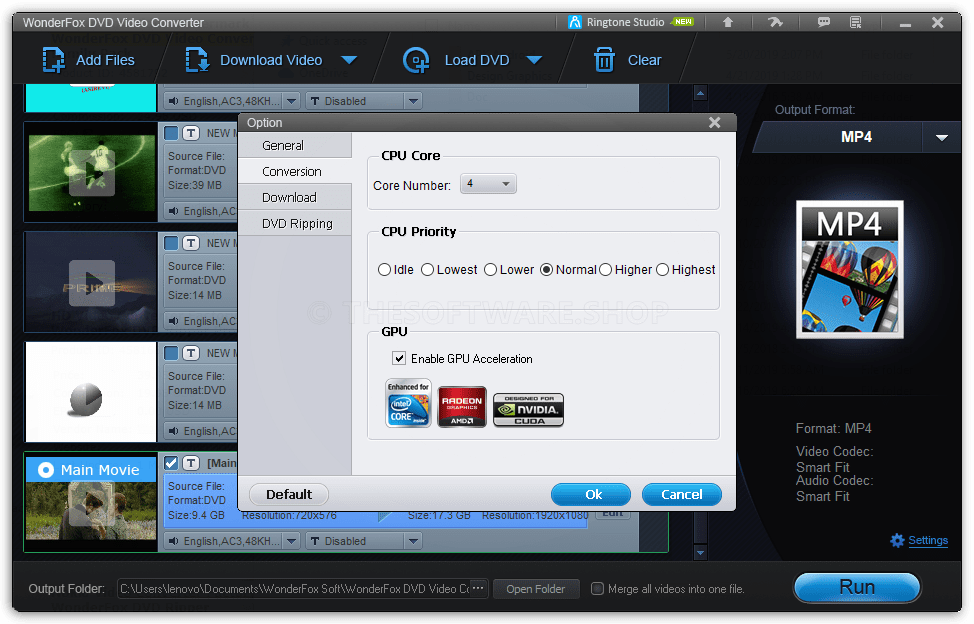Click the Open Folder button
Image resolution: width=974 pixels, height=624 pixels.
coord(535,589)
